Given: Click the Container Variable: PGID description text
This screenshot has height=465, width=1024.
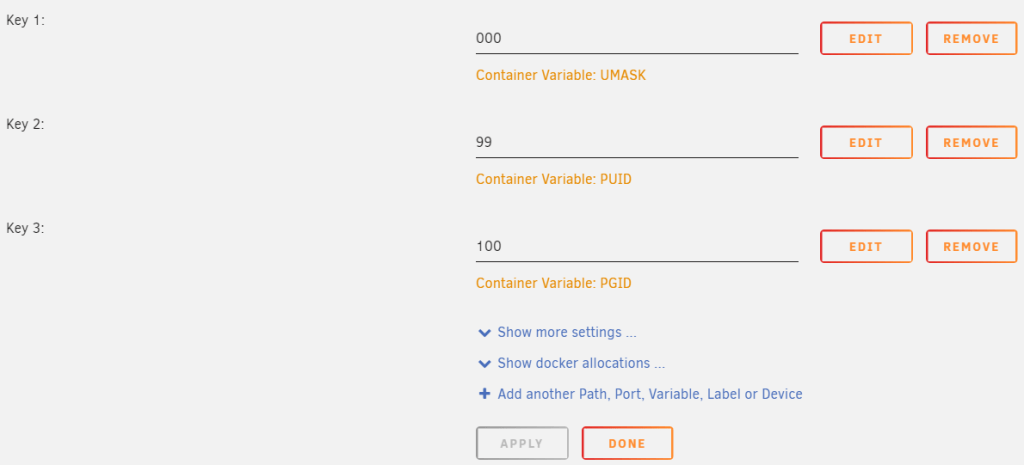Looking at the screenshot, I should click(553, 283).
